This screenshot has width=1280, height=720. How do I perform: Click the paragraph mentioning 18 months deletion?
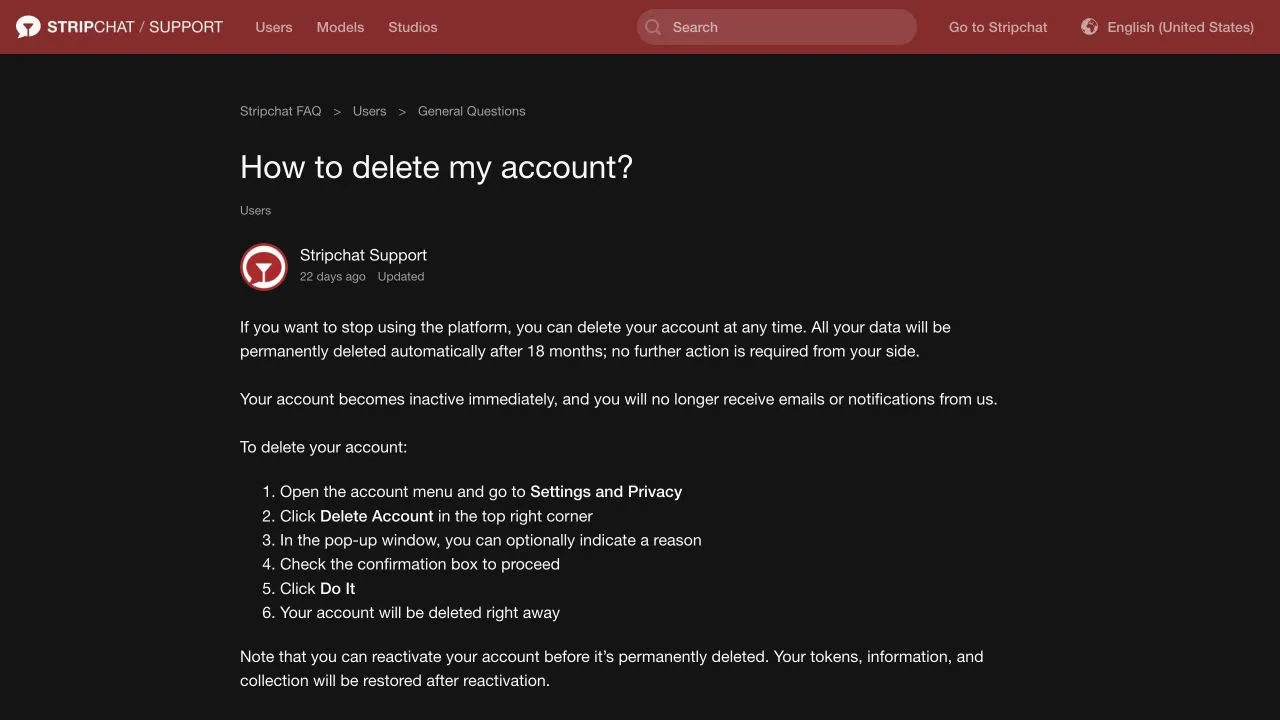pyautogui.click(x=596, y=339)
